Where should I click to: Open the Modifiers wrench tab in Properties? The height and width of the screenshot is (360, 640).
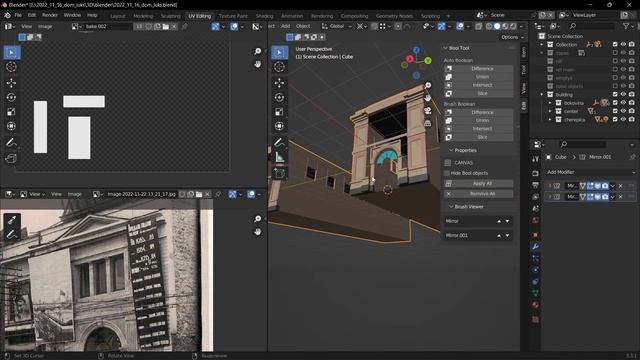click(x=536, y=247)
